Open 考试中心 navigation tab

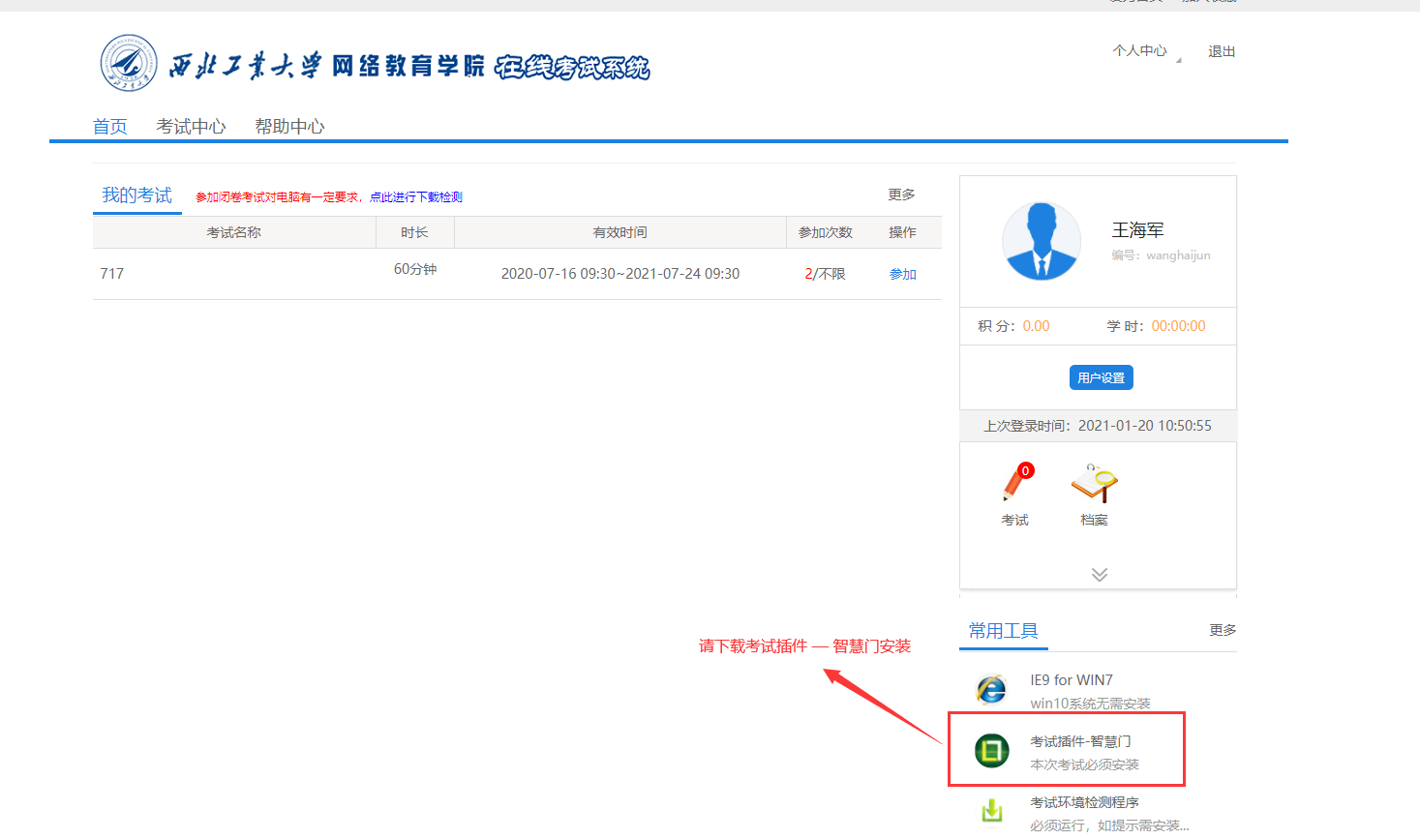point(191,127)
